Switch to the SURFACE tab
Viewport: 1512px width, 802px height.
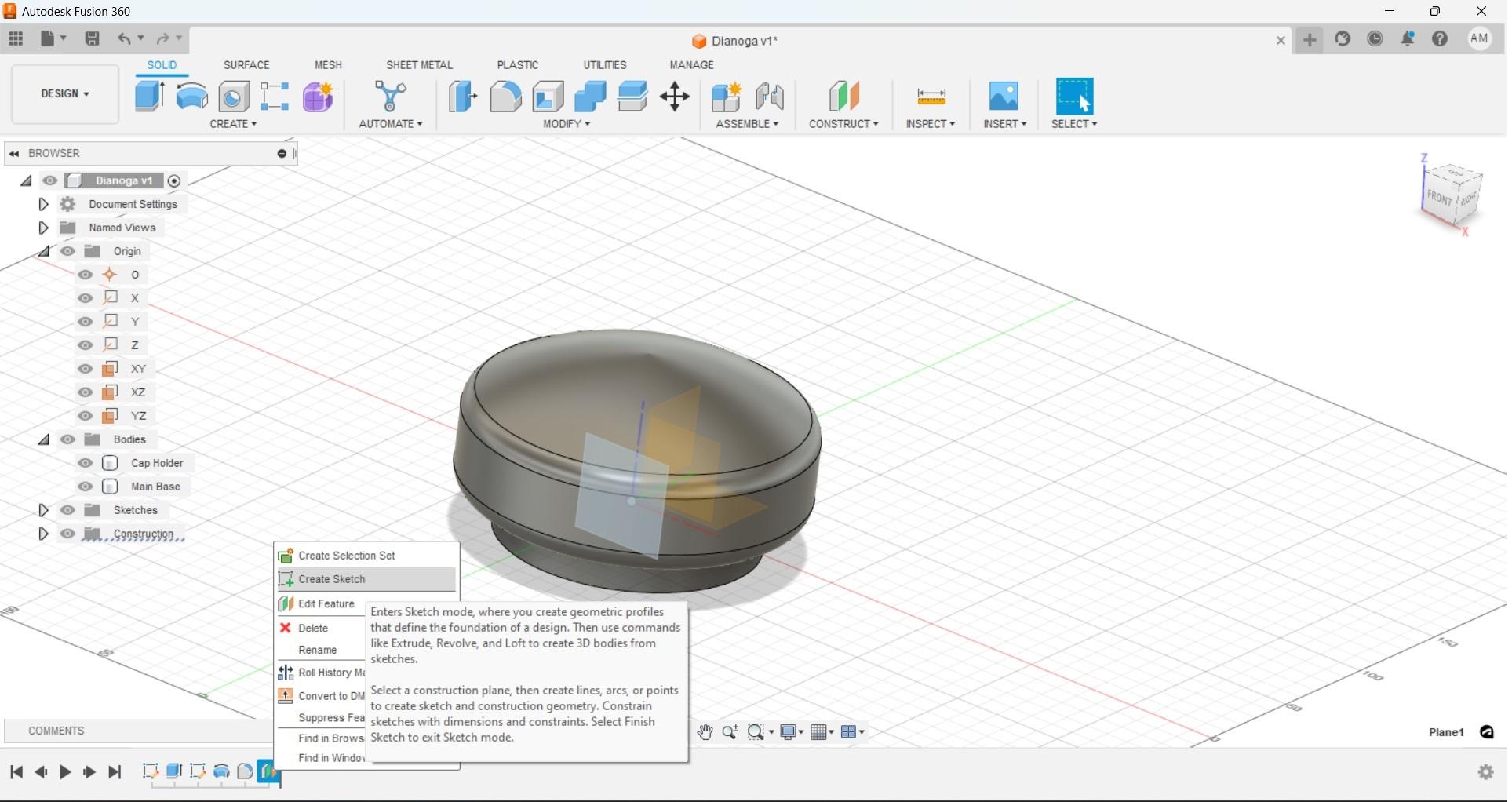click(246, 65)
